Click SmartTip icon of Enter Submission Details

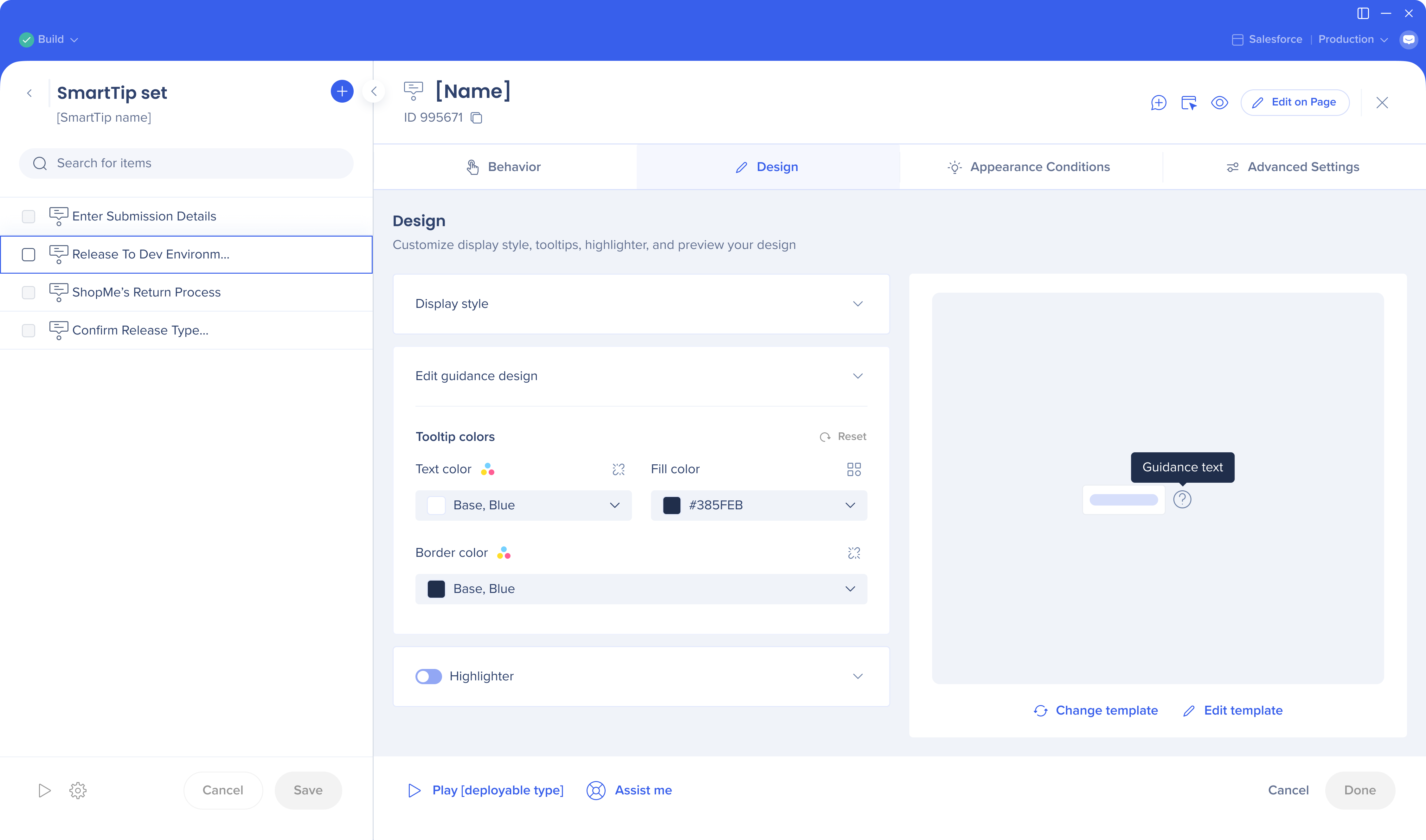click(x=58, y=216)
